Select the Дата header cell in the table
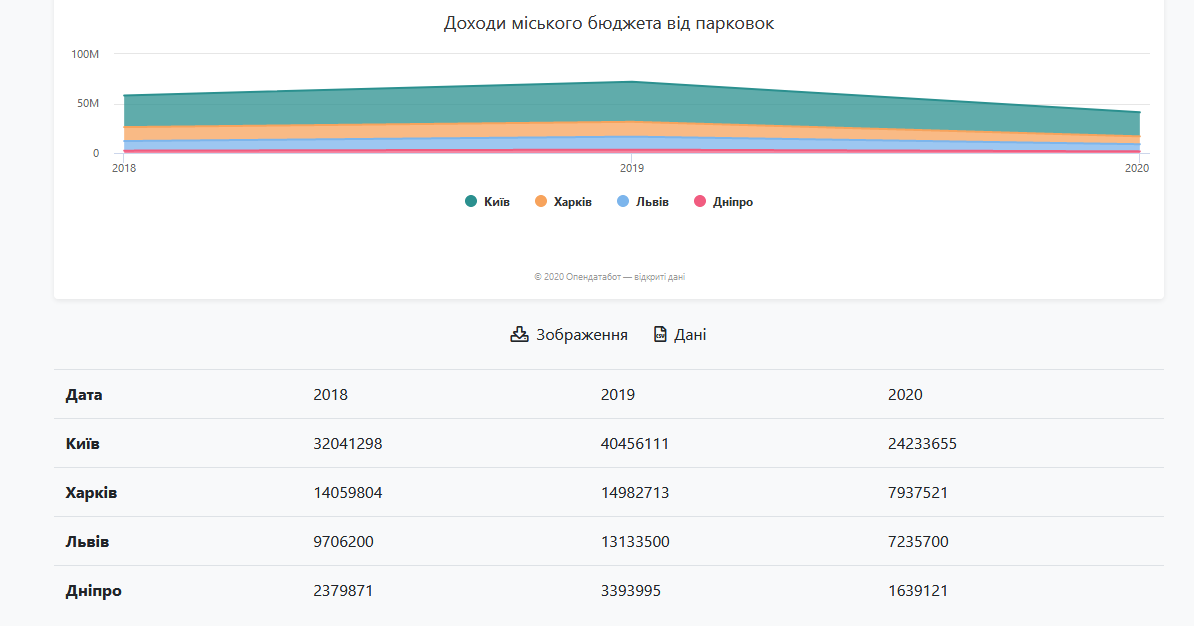This screenshot has width=1194, height=626. [x=84, y=395]
